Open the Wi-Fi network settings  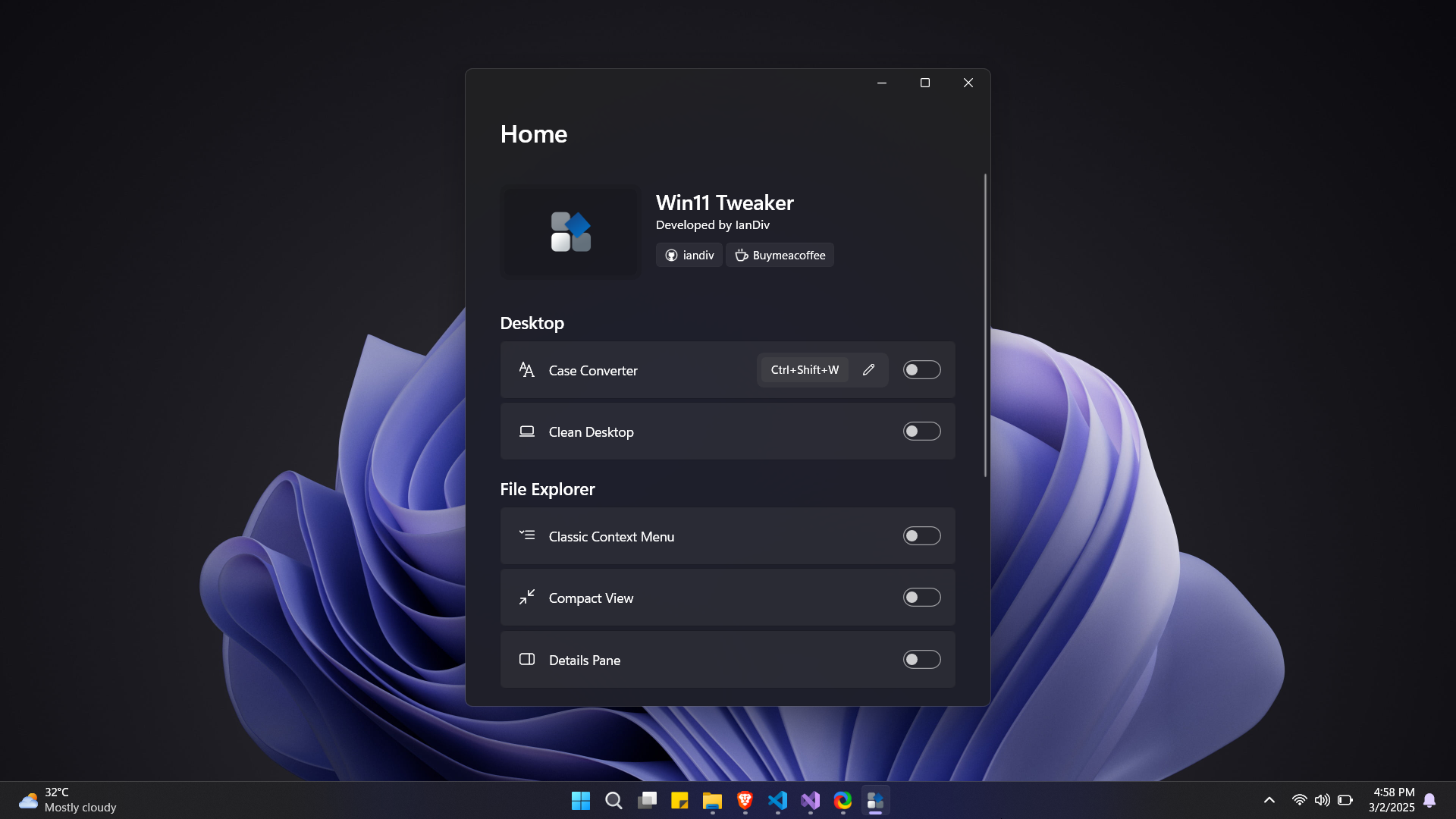point(1299,800)
